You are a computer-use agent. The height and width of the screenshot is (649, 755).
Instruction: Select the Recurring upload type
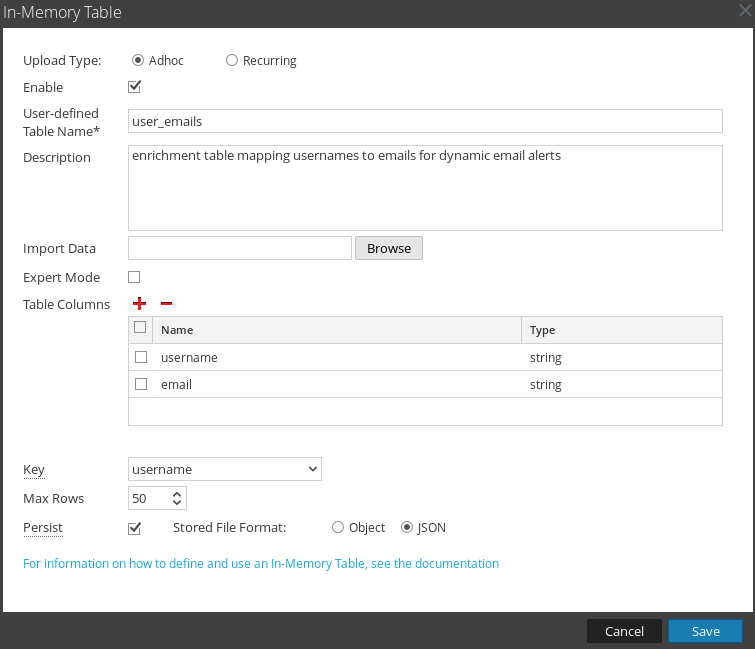click(x=232, y=60)
